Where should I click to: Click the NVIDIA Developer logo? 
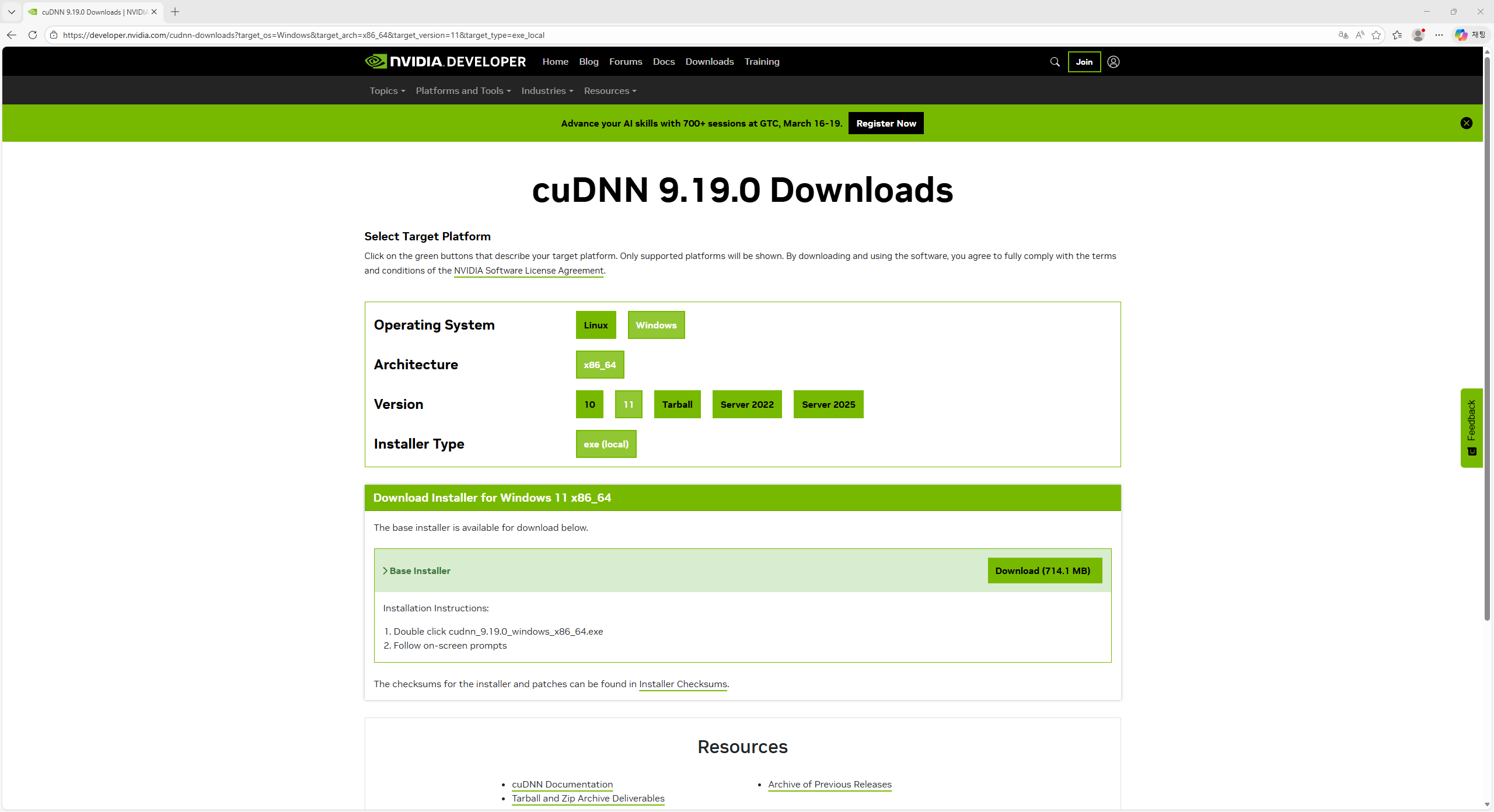coord(445,61)
